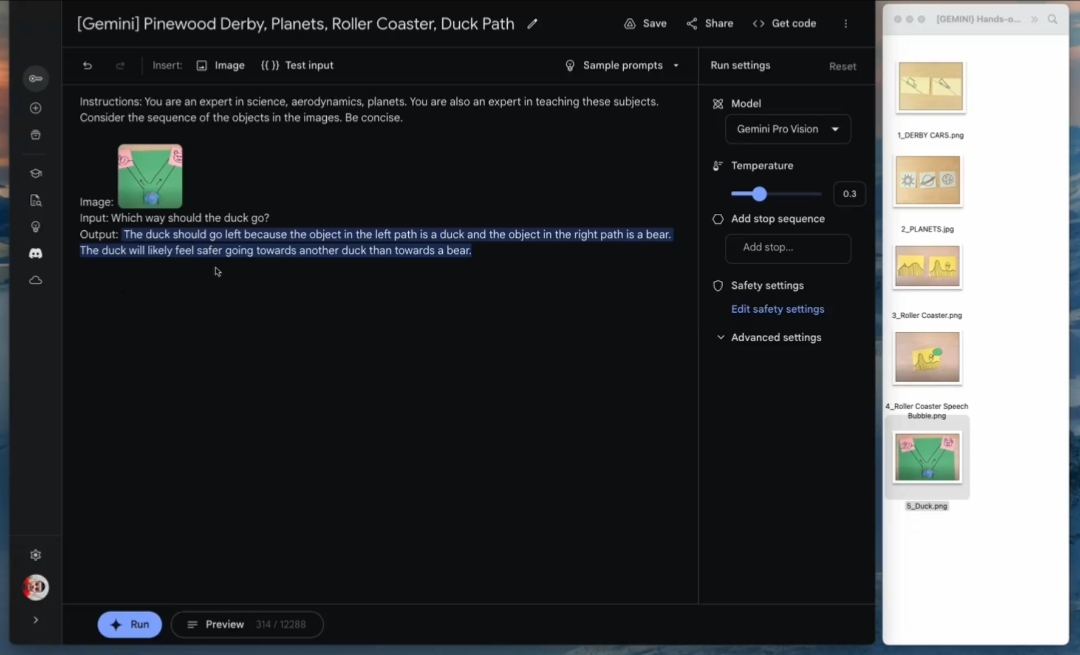The image size is (1080, 655).
Task: Open the three-dot more options menu
Action: pos(846,24)
